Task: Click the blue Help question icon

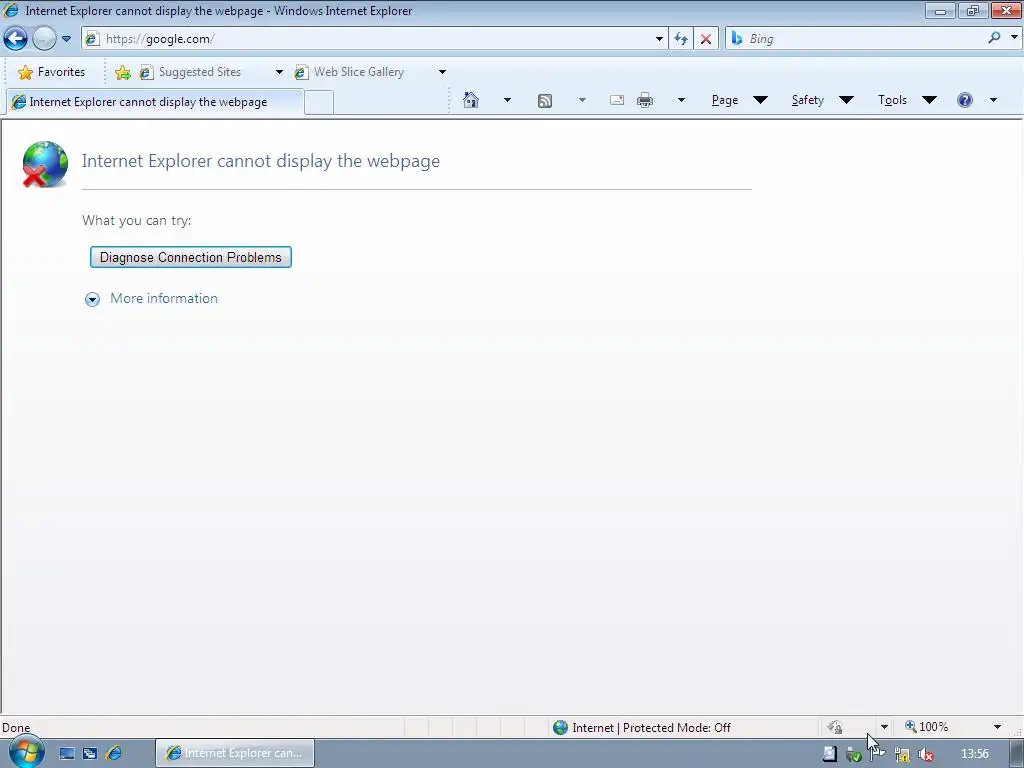Action: point(965,100)
